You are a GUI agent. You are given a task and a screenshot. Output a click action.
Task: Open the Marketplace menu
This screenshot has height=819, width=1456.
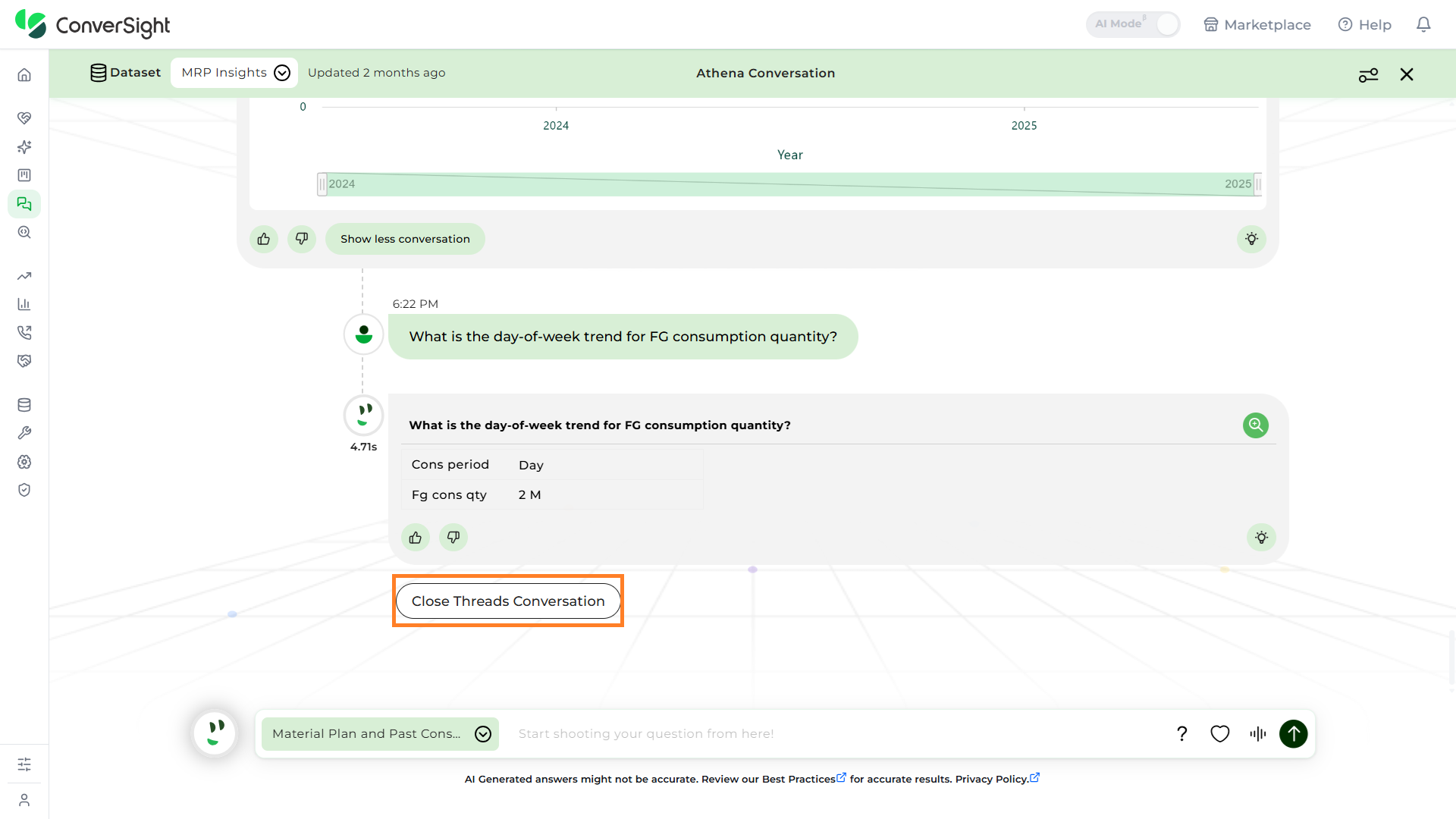click(x=1257, y=24)
